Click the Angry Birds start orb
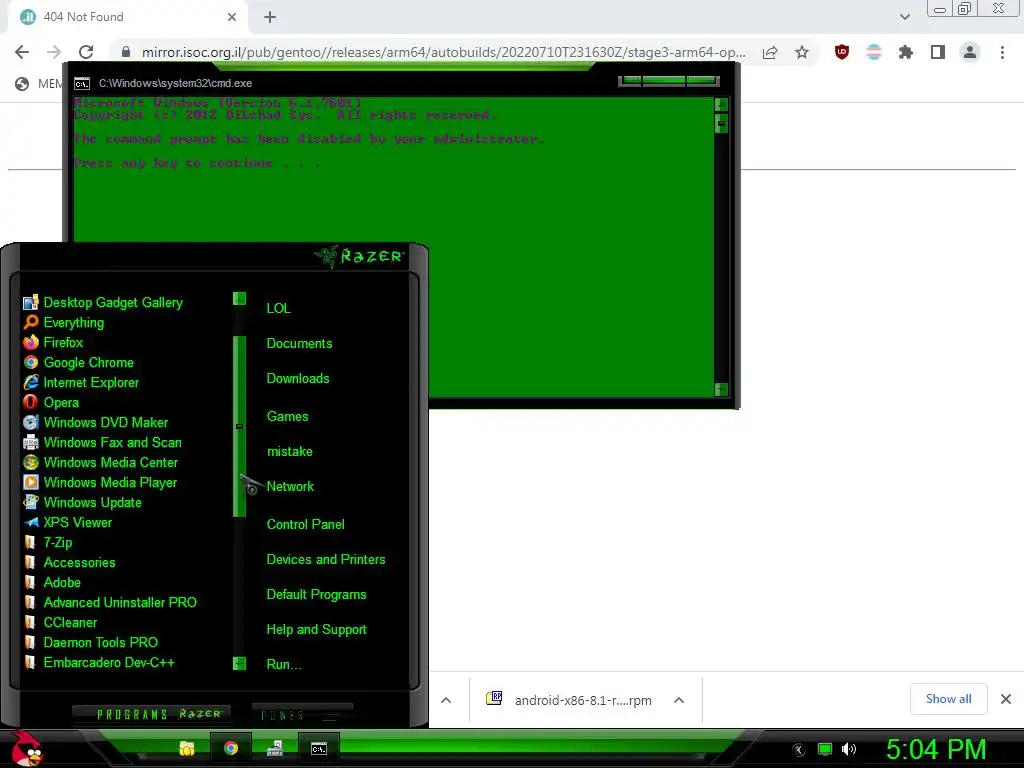The height and width of the screenshot is (768, 1024). point(27,748)
